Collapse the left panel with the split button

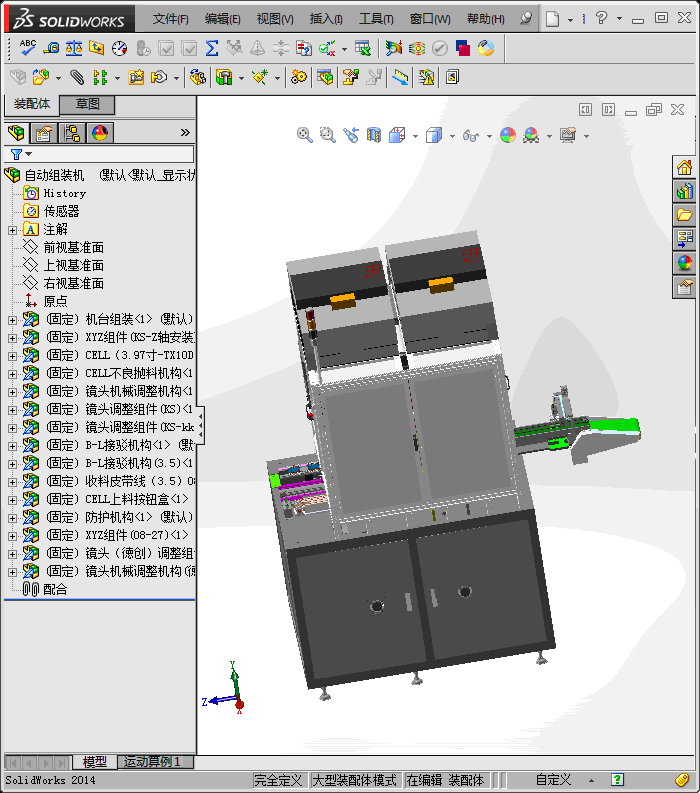(x=585, y=109)
